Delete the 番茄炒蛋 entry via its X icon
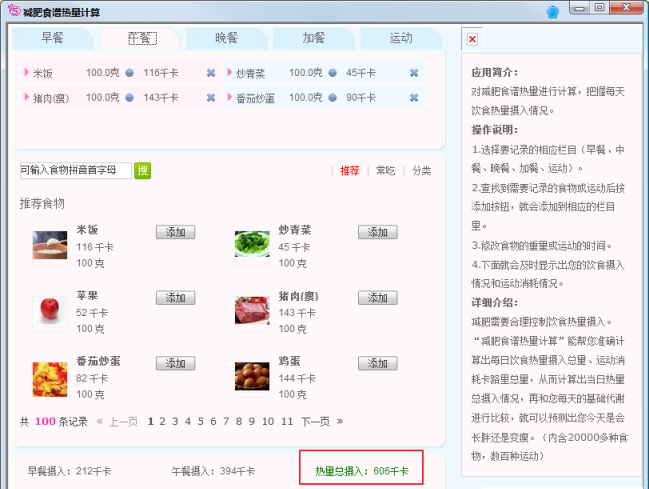The width and height of the screenshot is (649, 489). tap(414, 98)
